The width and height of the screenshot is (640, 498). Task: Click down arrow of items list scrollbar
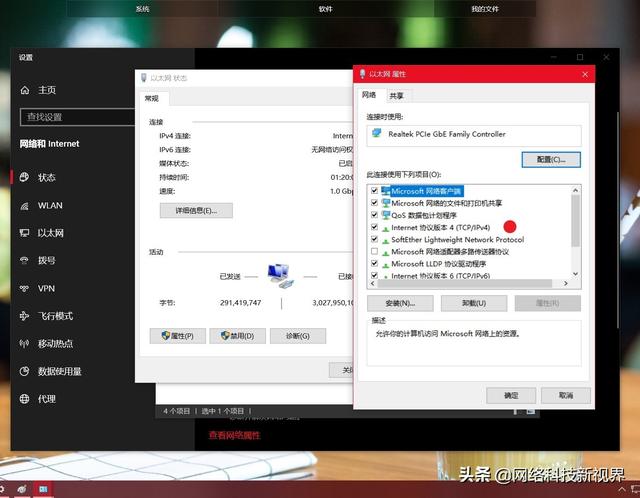pos(576,274)
